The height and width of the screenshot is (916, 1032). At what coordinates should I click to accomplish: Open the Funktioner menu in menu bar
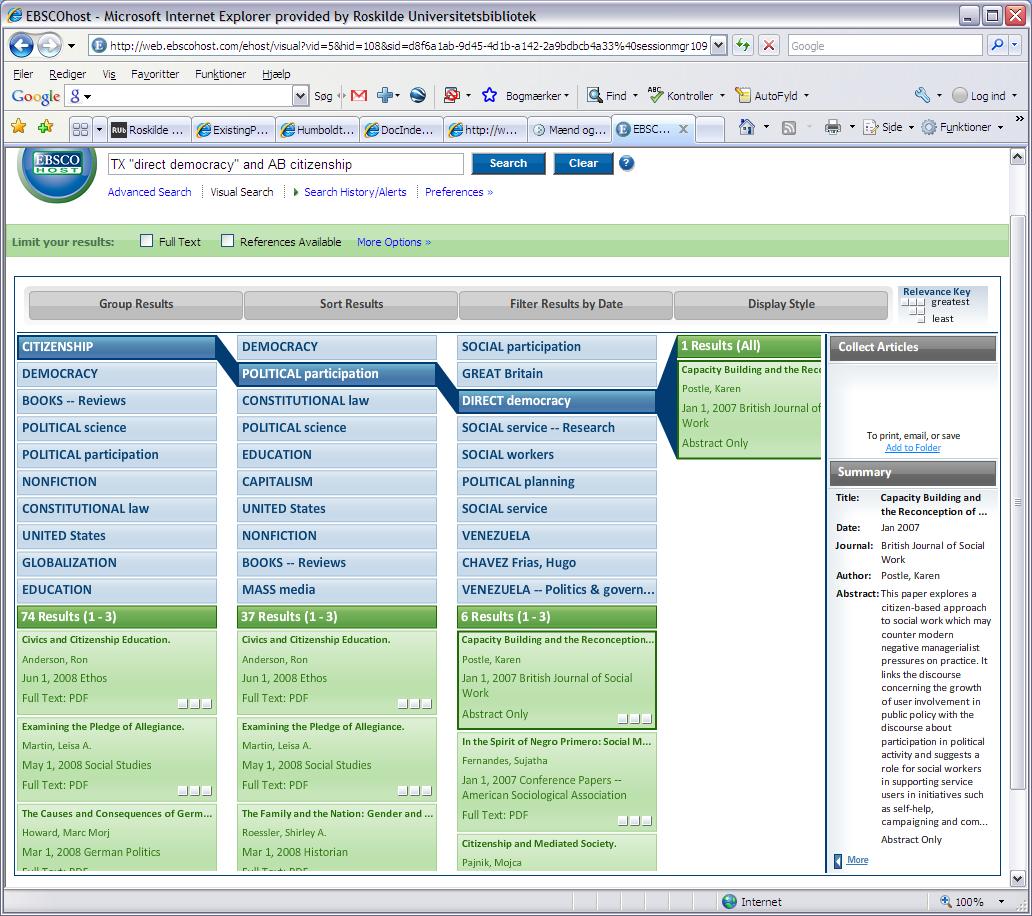(x=220, y=74)
